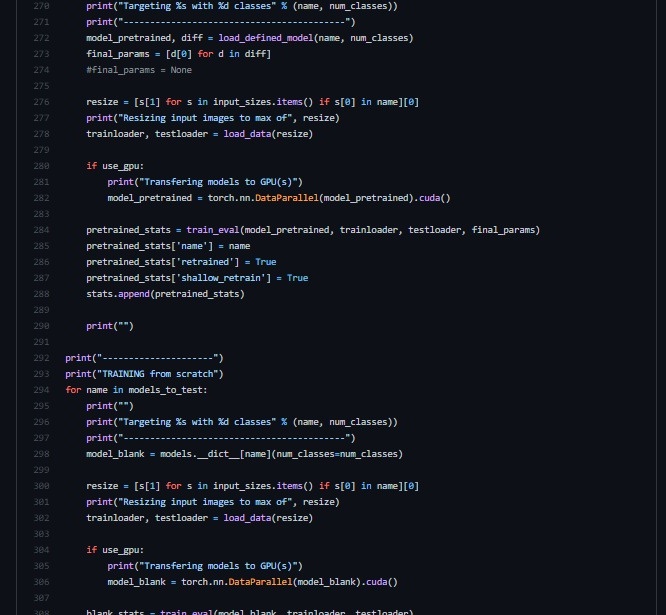Screen dimensions: 666x615
Task: Click 'for name in models_to_test:' line
Action: coord(136,390)
